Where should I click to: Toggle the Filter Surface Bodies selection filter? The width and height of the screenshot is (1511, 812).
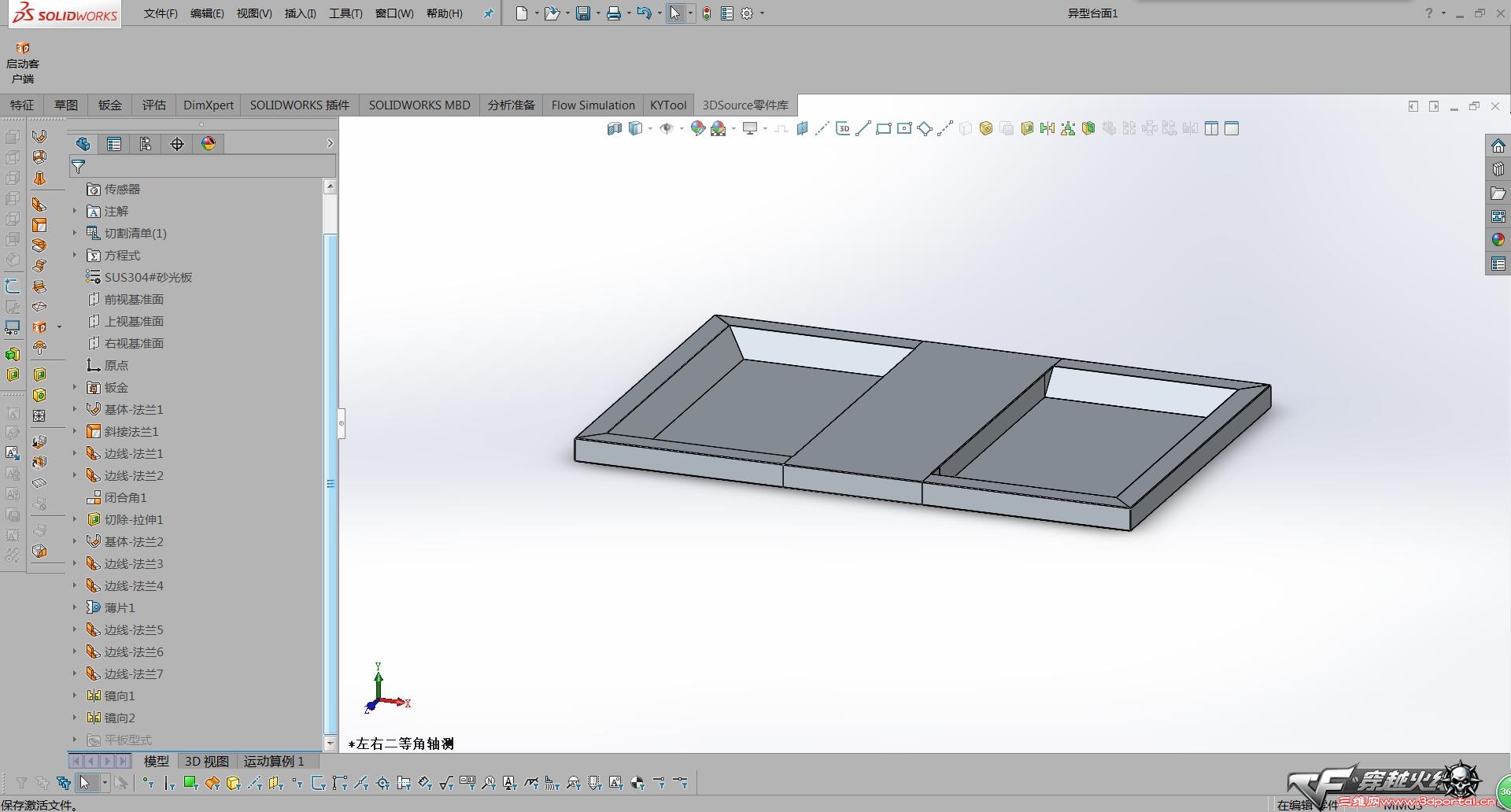click(212, 783)
